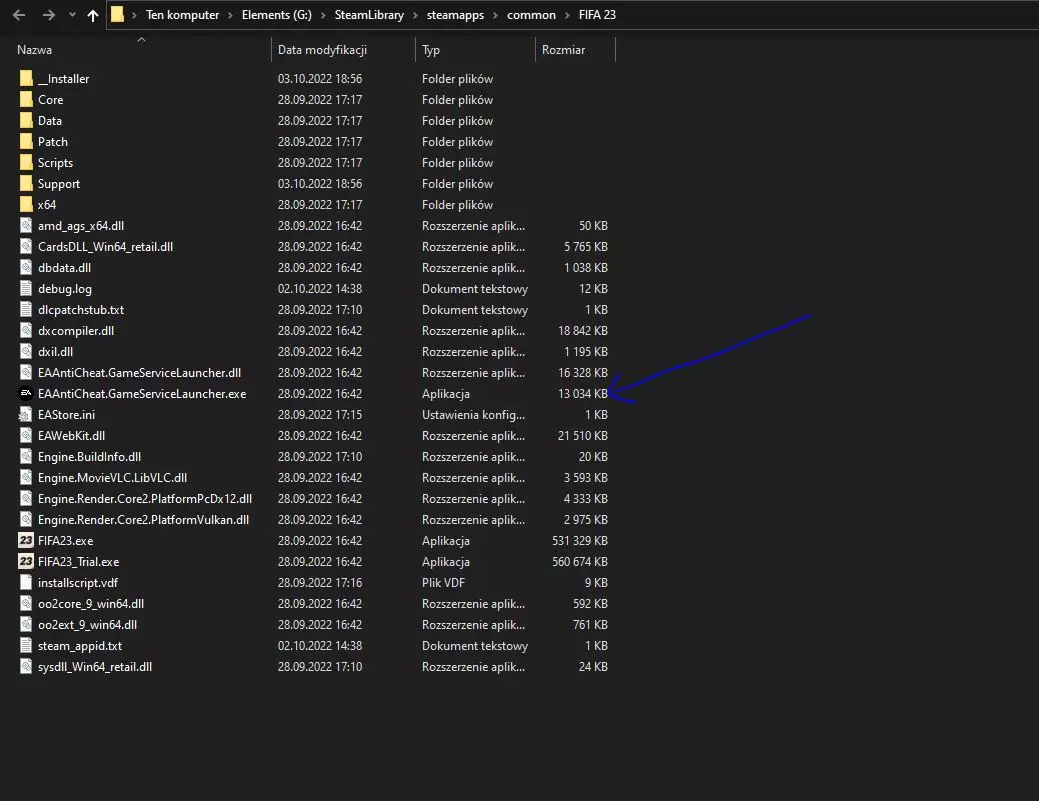The width and height of the screenshot is (1039, 801).
Task: Click the 18 842 KB size value
Action: tap(582, 331)
